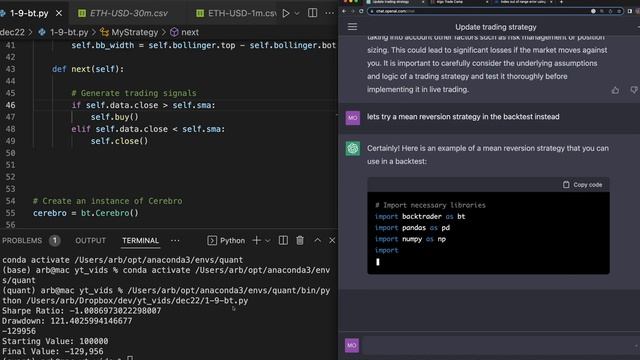The width and height of the screenshot is (640, 360).
Task: Click the MO user avatar on message
Action: 353,118
